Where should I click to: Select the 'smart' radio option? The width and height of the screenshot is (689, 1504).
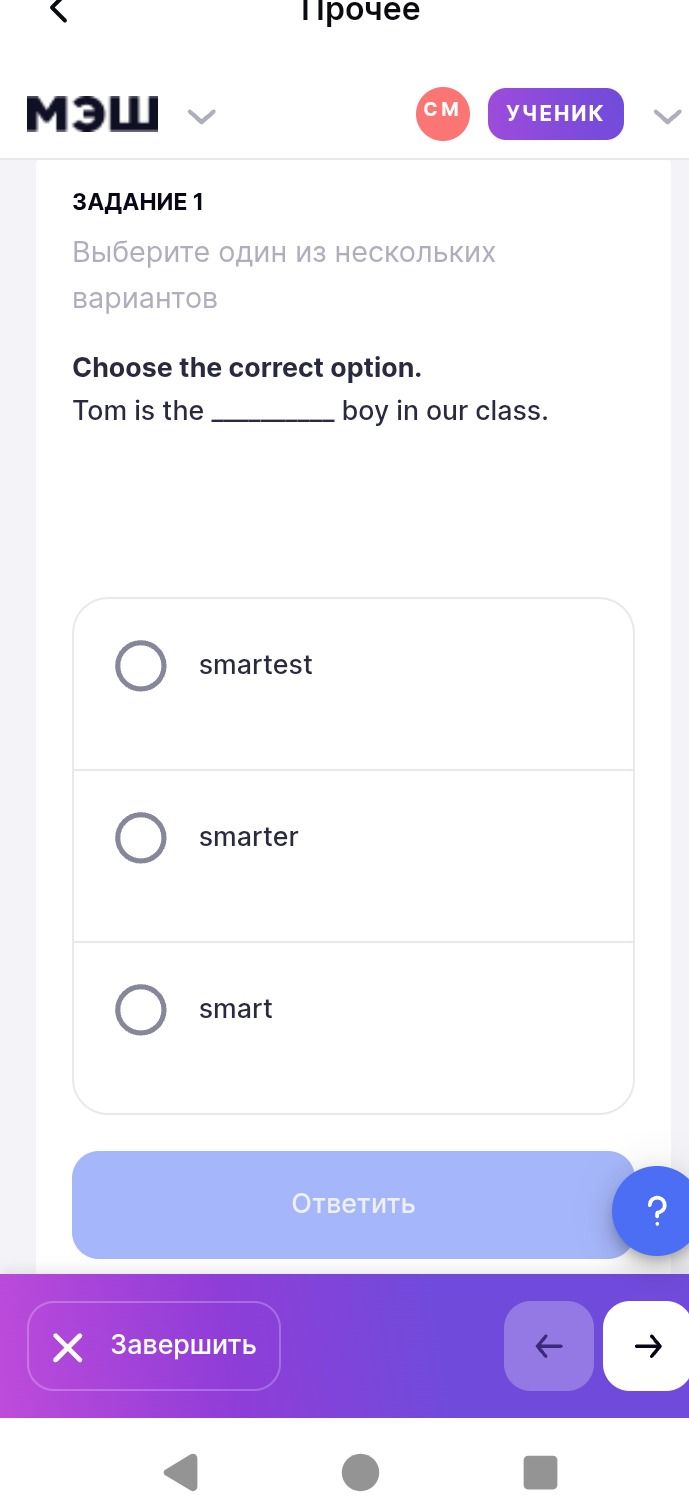pyautogui.click(x=140, y=1010)
